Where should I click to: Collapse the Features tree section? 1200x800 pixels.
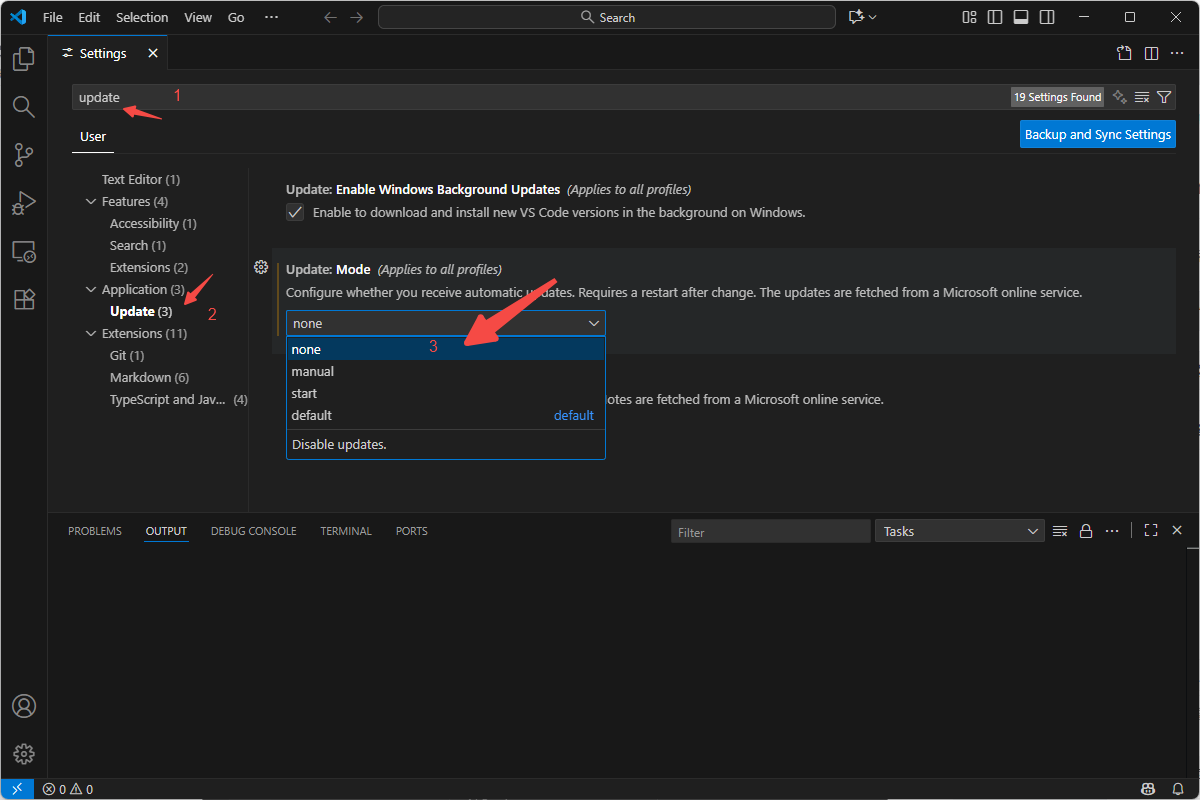[x=92, y=202]
